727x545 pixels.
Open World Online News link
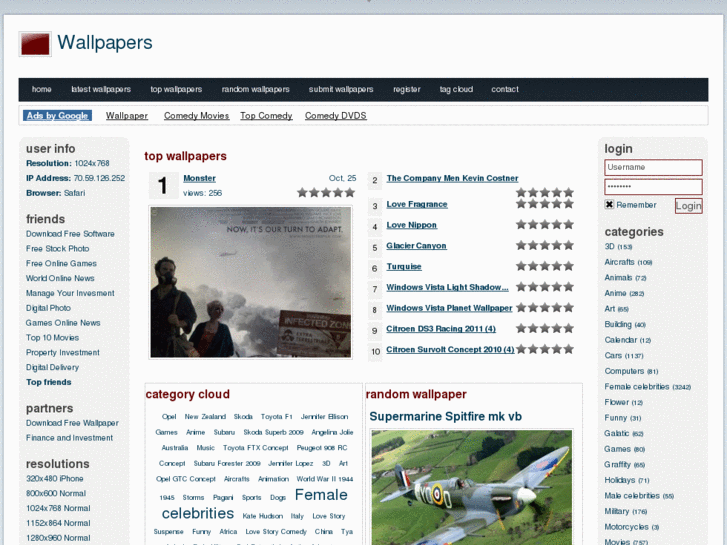coord(60,278)
